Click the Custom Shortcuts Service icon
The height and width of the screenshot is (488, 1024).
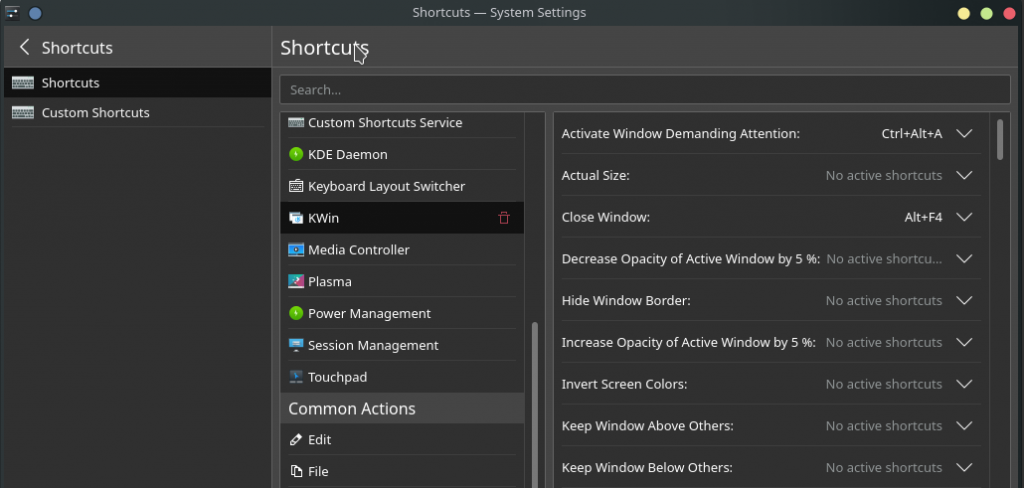(x=296, y=122)
